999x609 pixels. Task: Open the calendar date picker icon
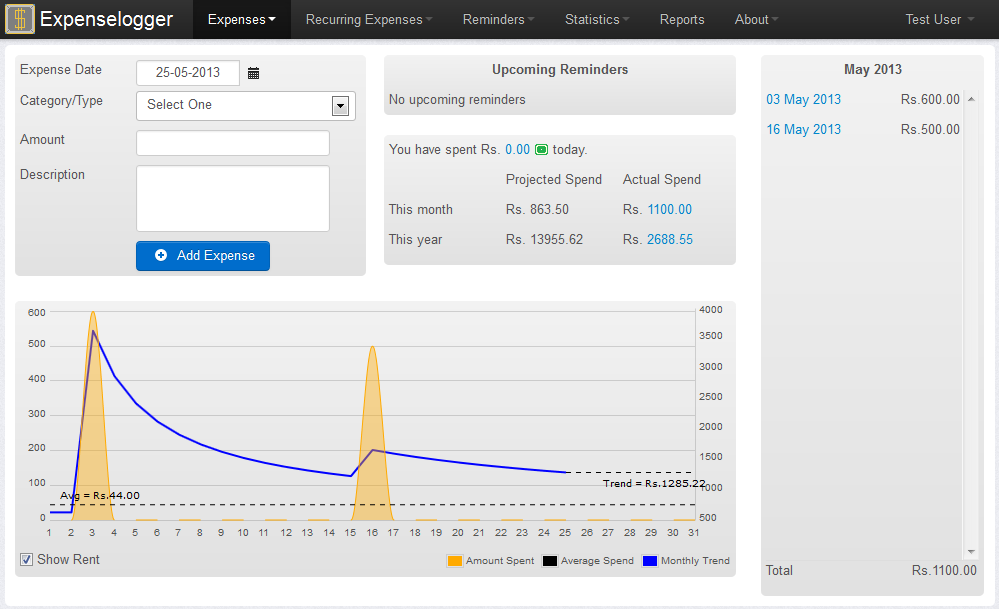pyautogui.click(x=254, y=72)
